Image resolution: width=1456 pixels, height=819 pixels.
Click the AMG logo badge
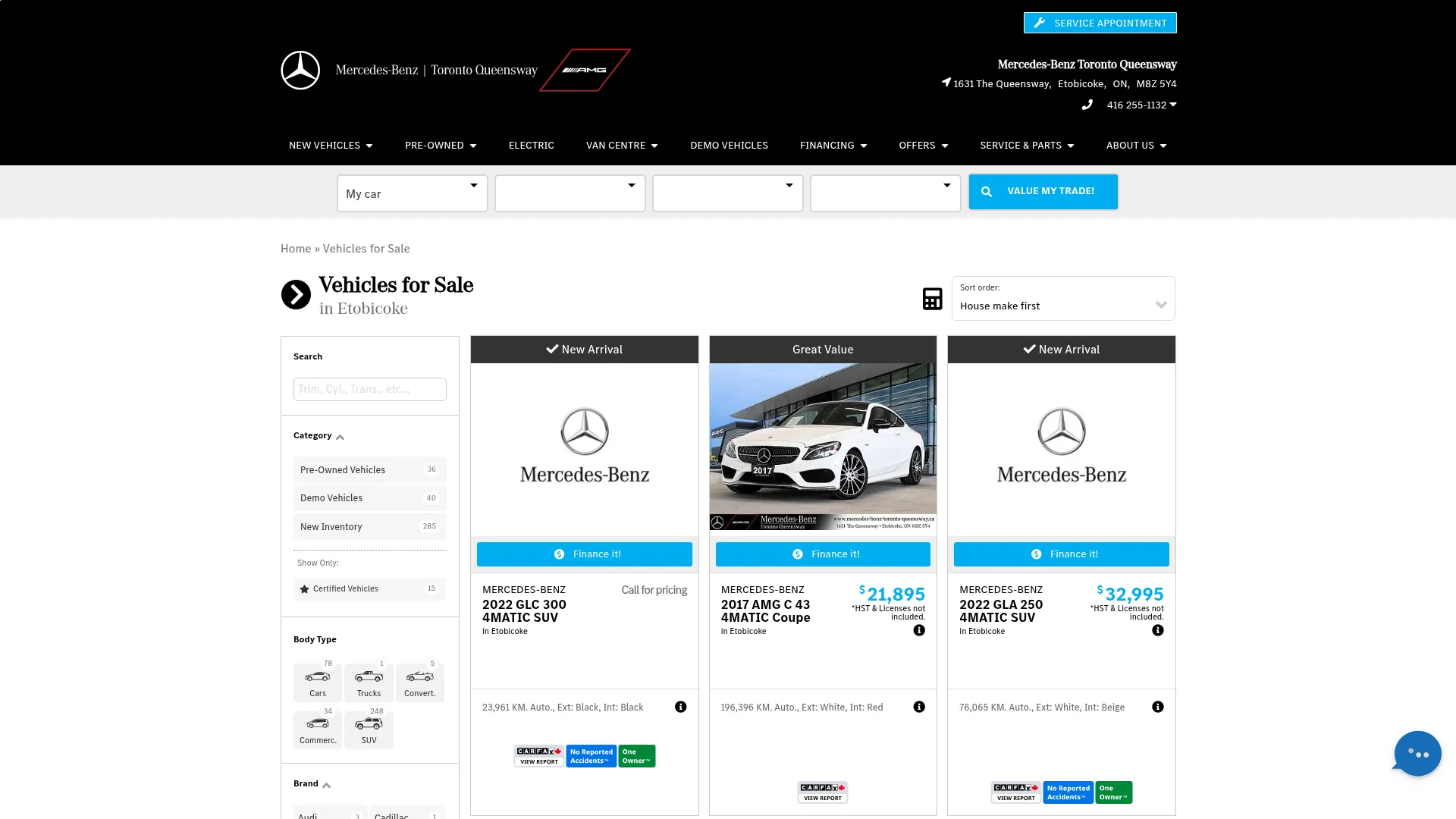(x=585, y=70)
